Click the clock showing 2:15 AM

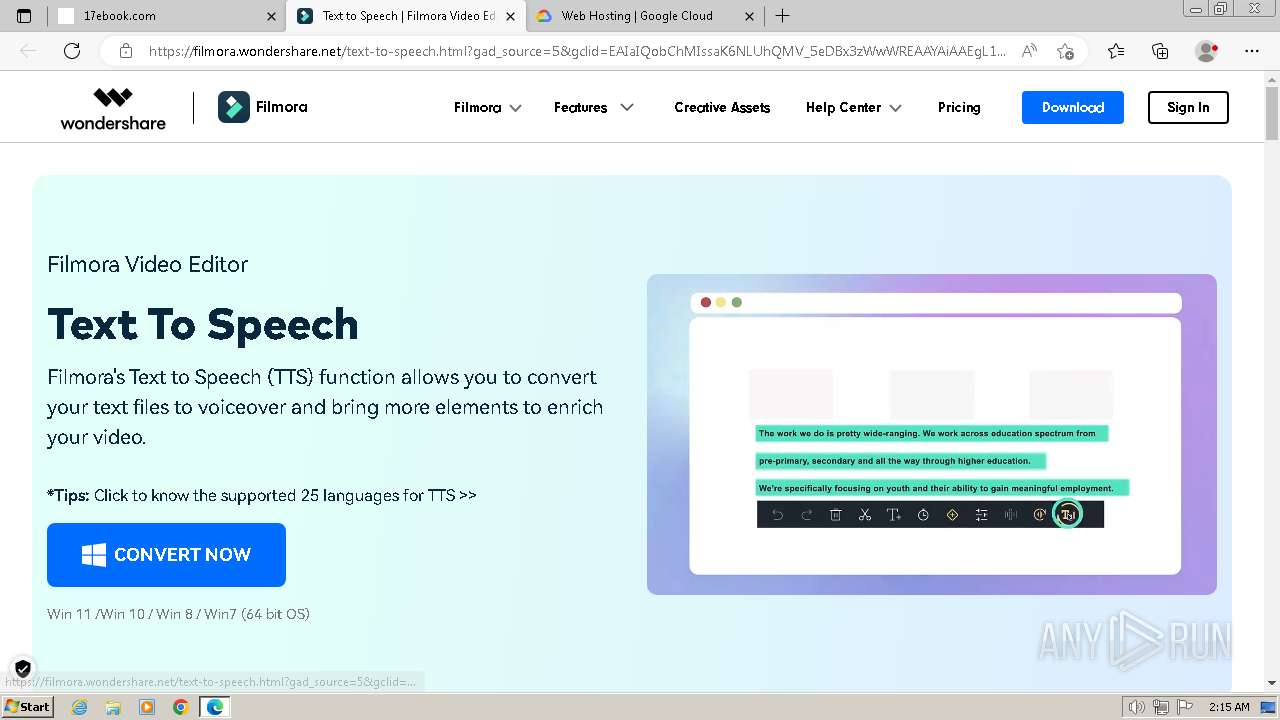tap(1229, 707)
